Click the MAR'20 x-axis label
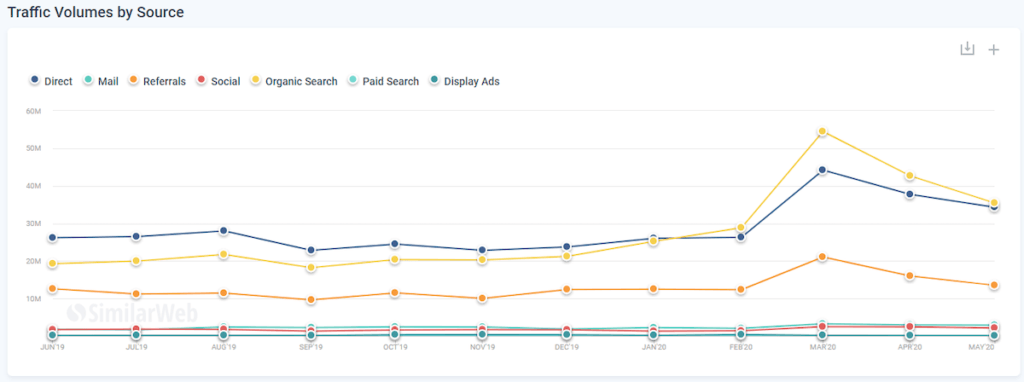Viewport: 1024px width, 382px height. click(822, 347)
